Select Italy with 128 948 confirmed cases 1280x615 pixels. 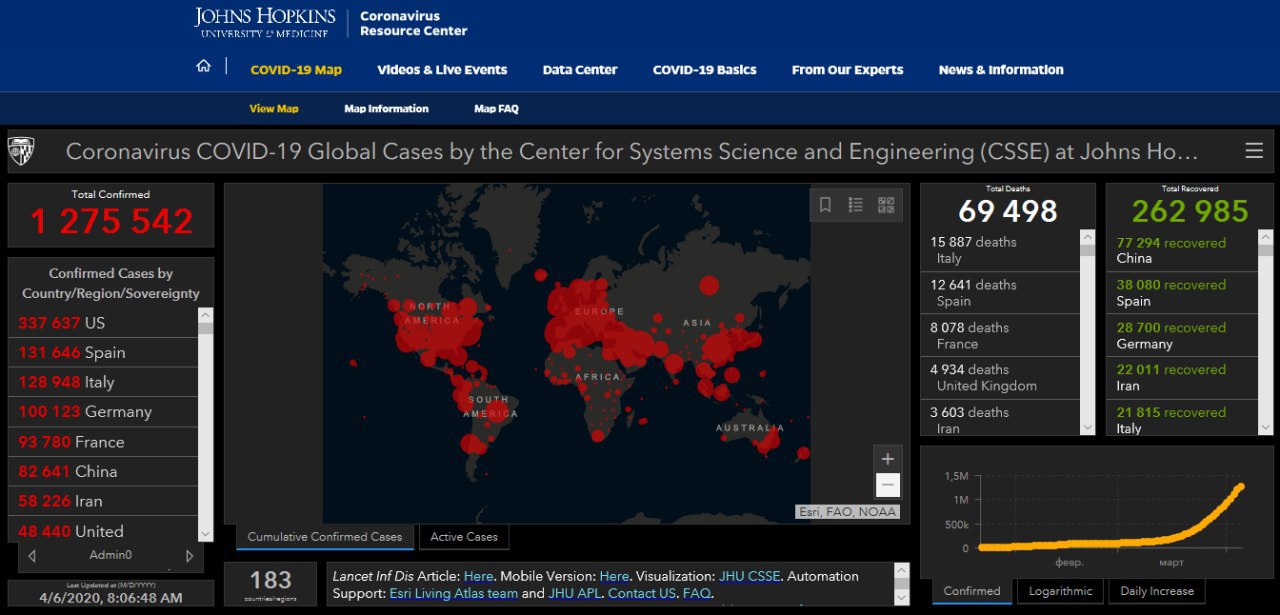pyautogui.click(x=104, y=382)
